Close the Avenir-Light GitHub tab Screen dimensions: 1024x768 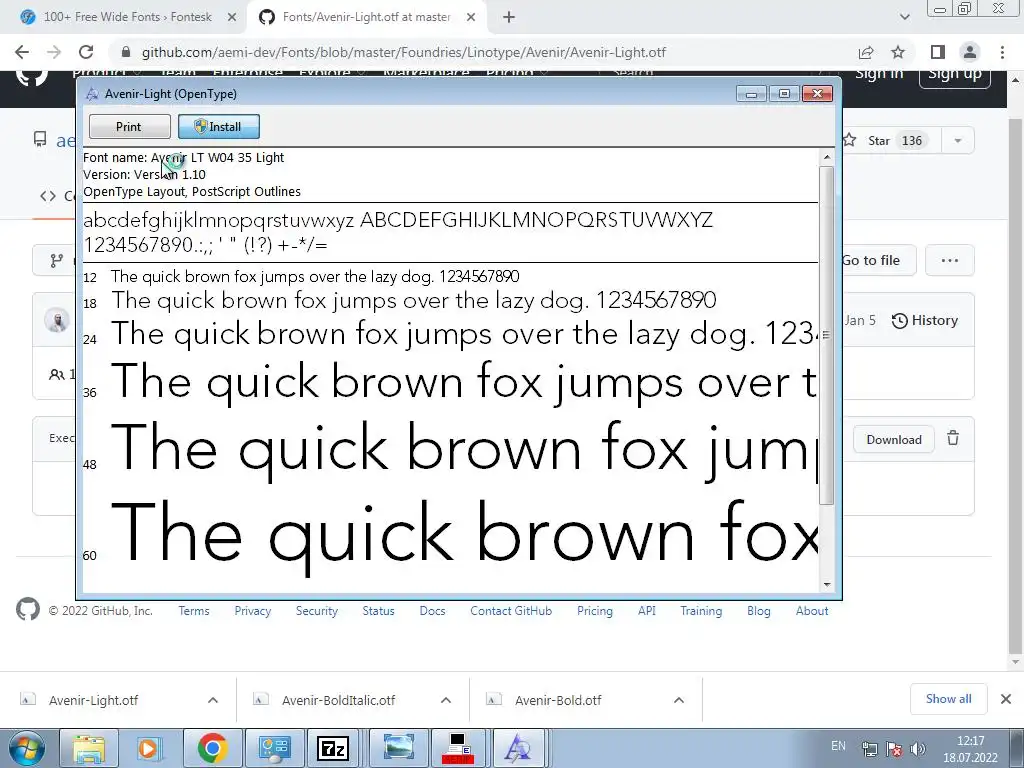click(471, 17)
